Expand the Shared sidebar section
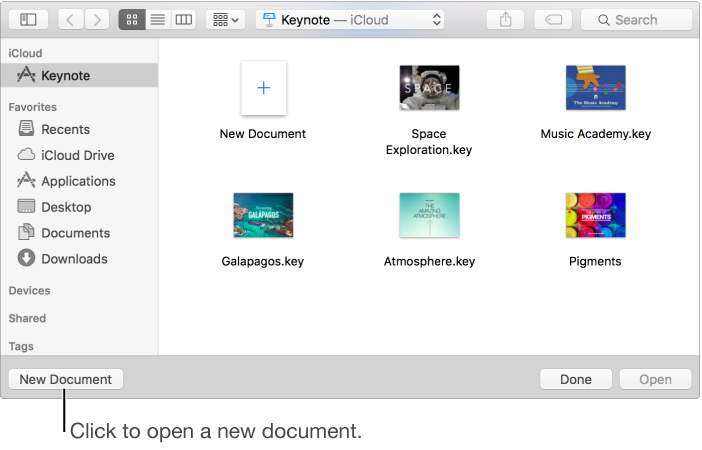The width and height of the screenshot is (702, 450). [x=27, y=318]
